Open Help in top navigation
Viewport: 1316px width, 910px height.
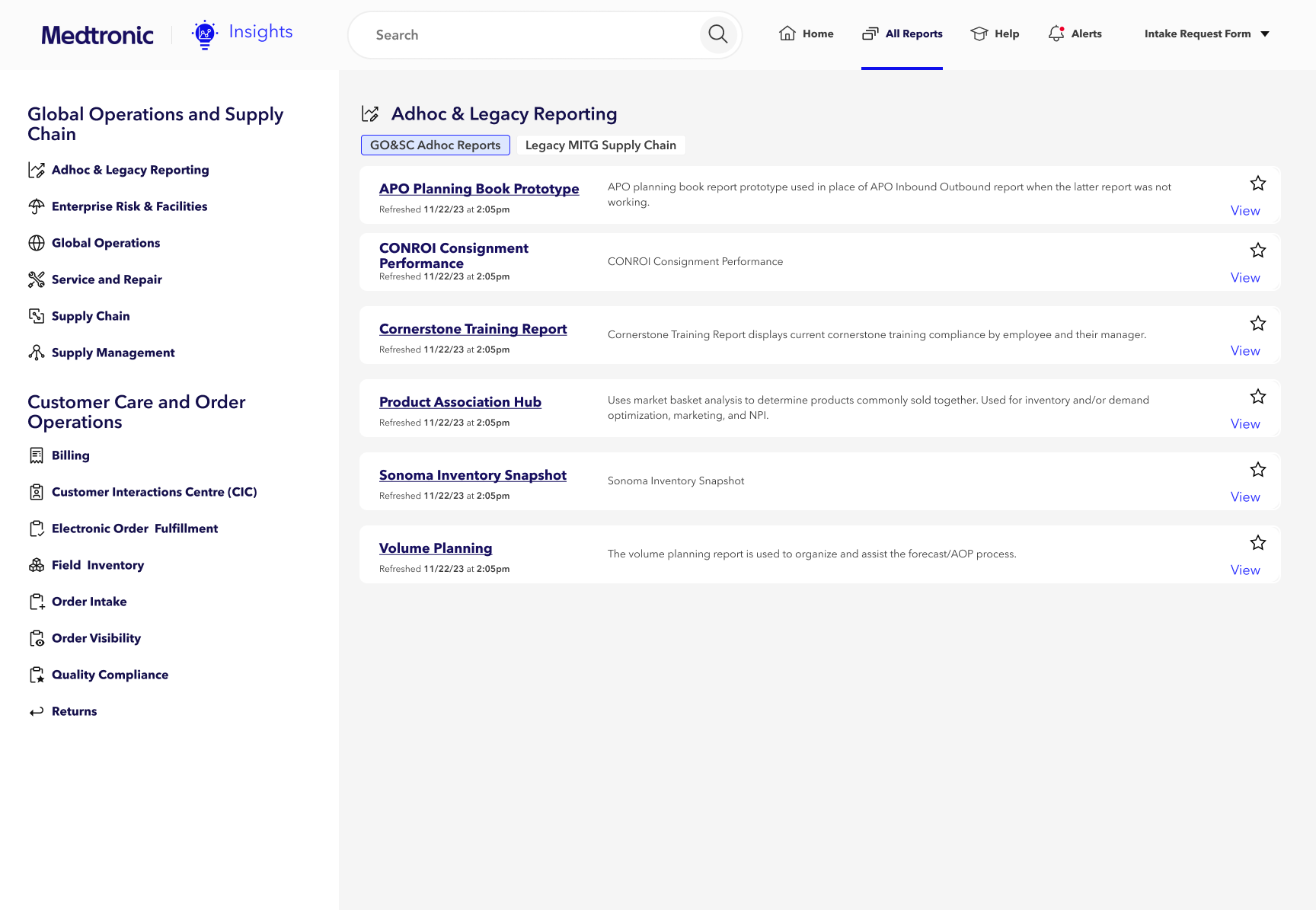pyautogui.click(x=995, y=34)
